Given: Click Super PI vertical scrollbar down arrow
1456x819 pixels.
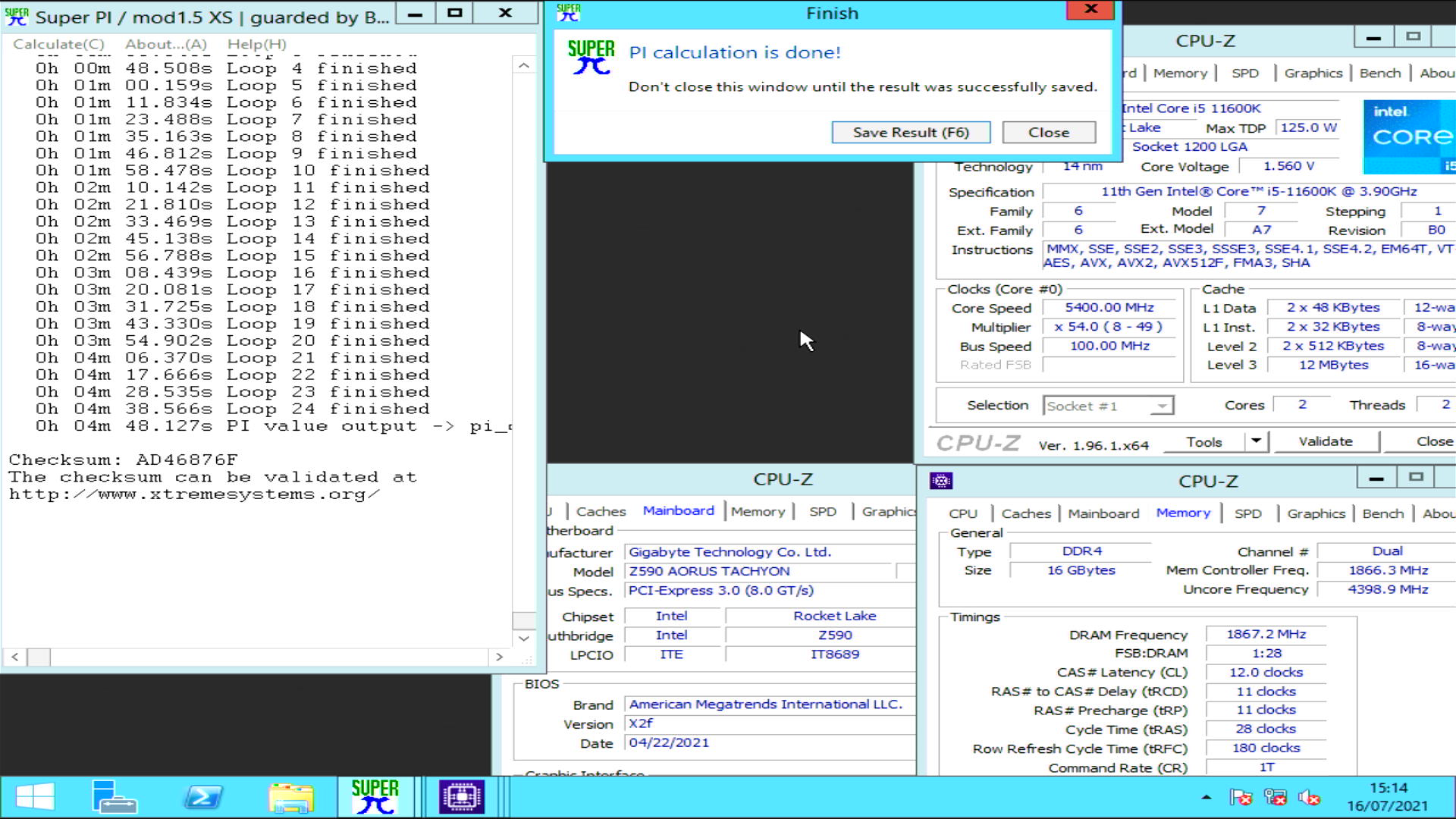Looking at the screenshot, I should coord(523,638).
